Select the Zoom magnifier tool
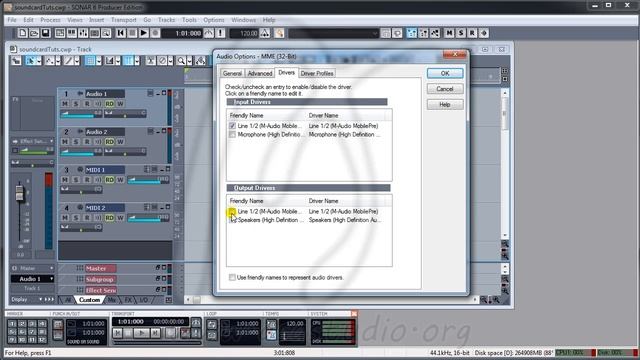Image resolution: width=640 pixels, height=360 pixels. 181,61
